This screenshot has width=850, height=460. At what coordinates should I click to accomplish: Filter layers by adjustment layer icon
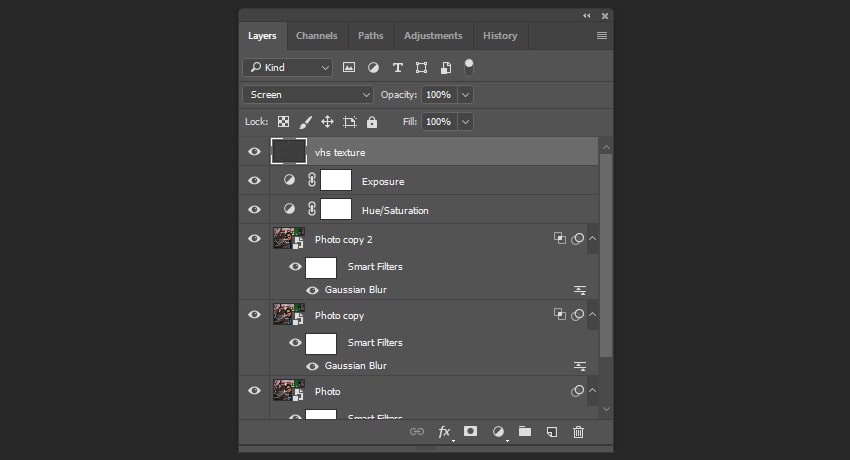[x=374, y=67]
